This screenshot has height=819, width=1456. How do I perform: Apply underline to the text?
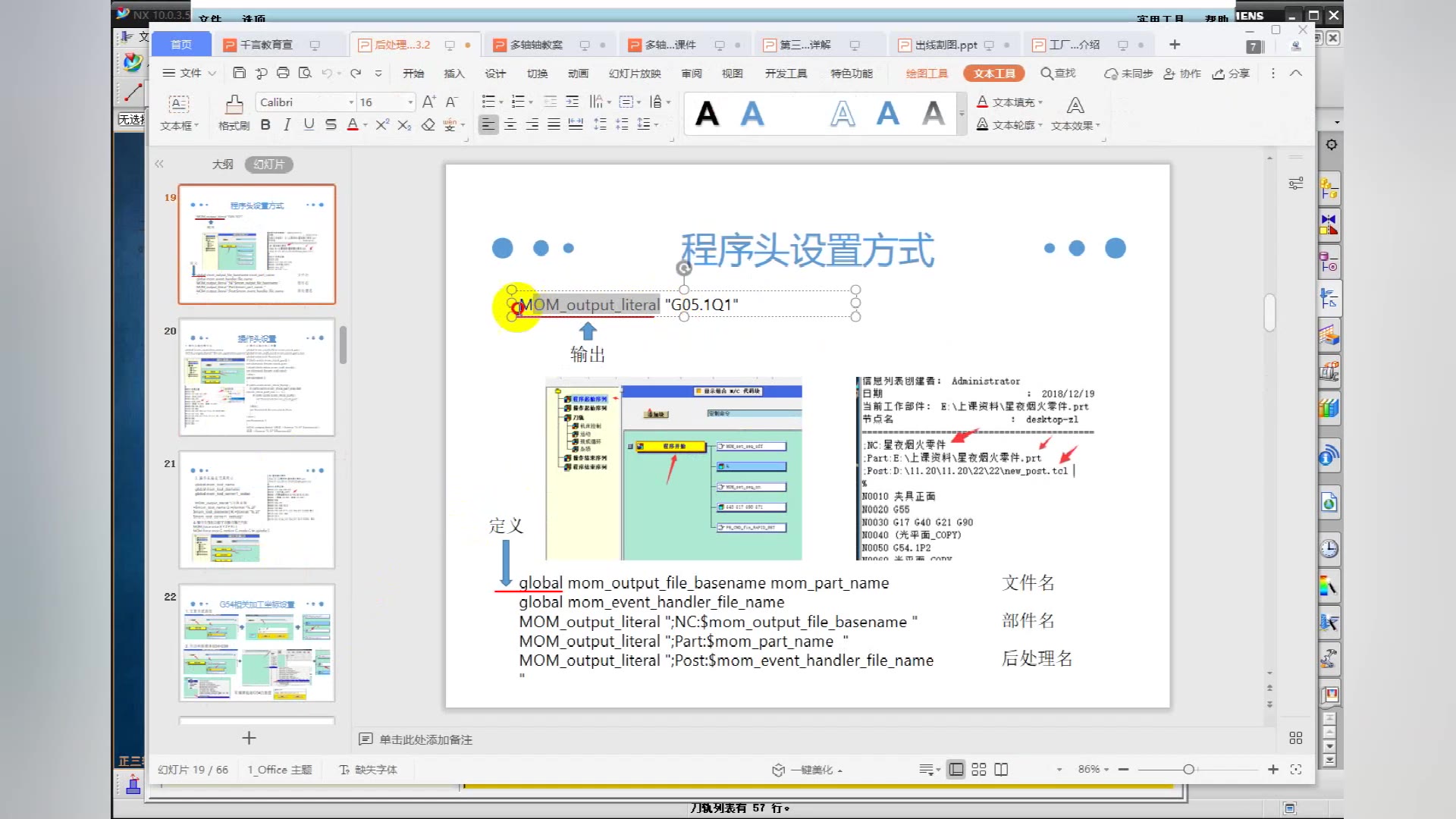point(309,125)
